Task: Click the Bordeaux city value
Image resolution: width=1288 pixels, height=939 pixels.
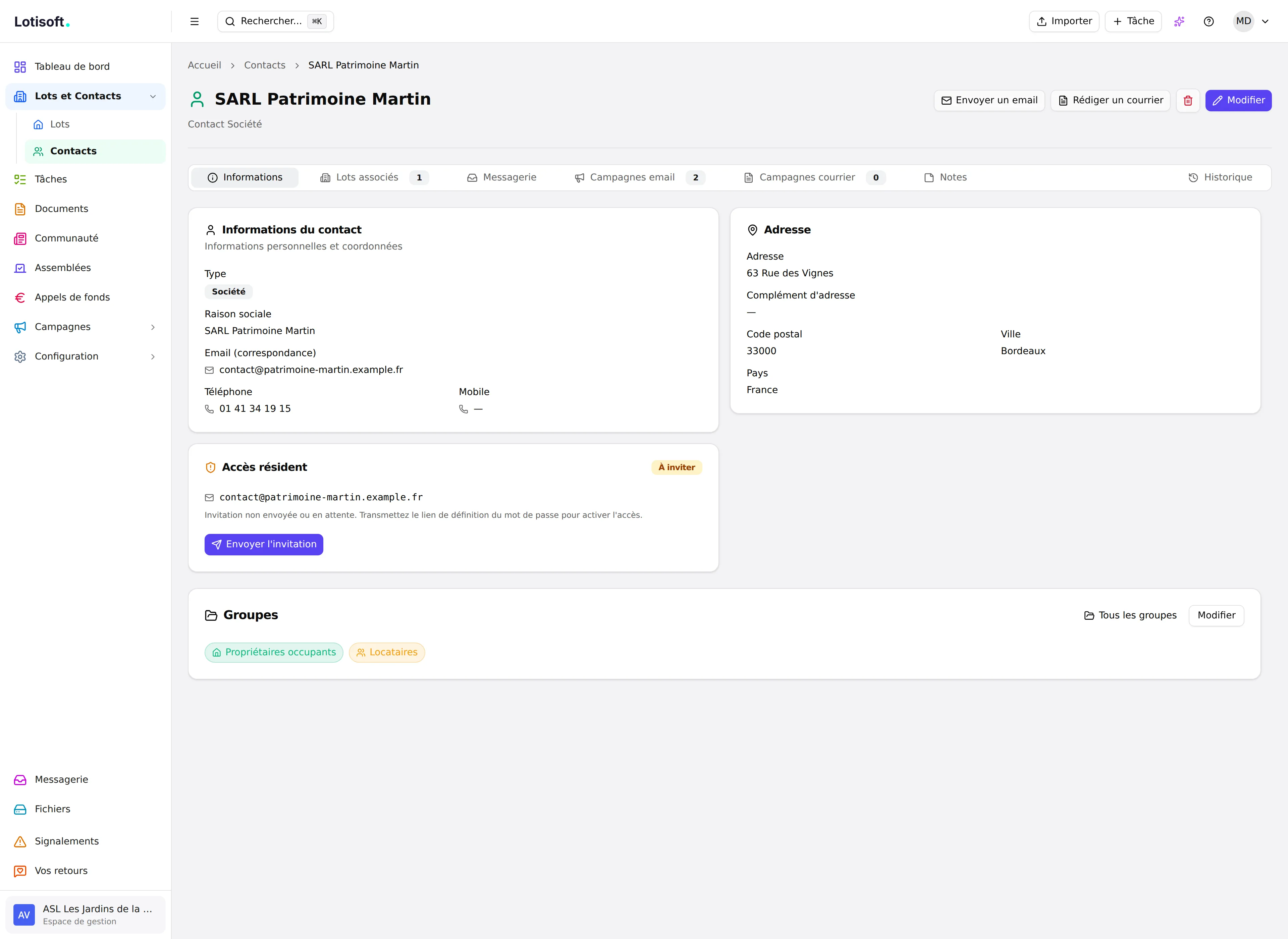Action: 1023,351
